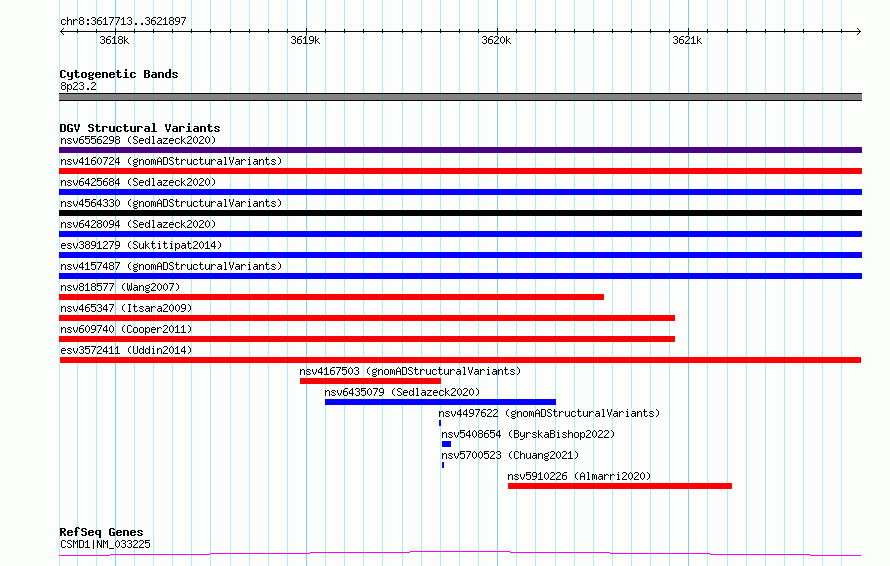Click red bar under nsv5910226 label
This screenshot has width=890, height=566.
coord(620,486)
